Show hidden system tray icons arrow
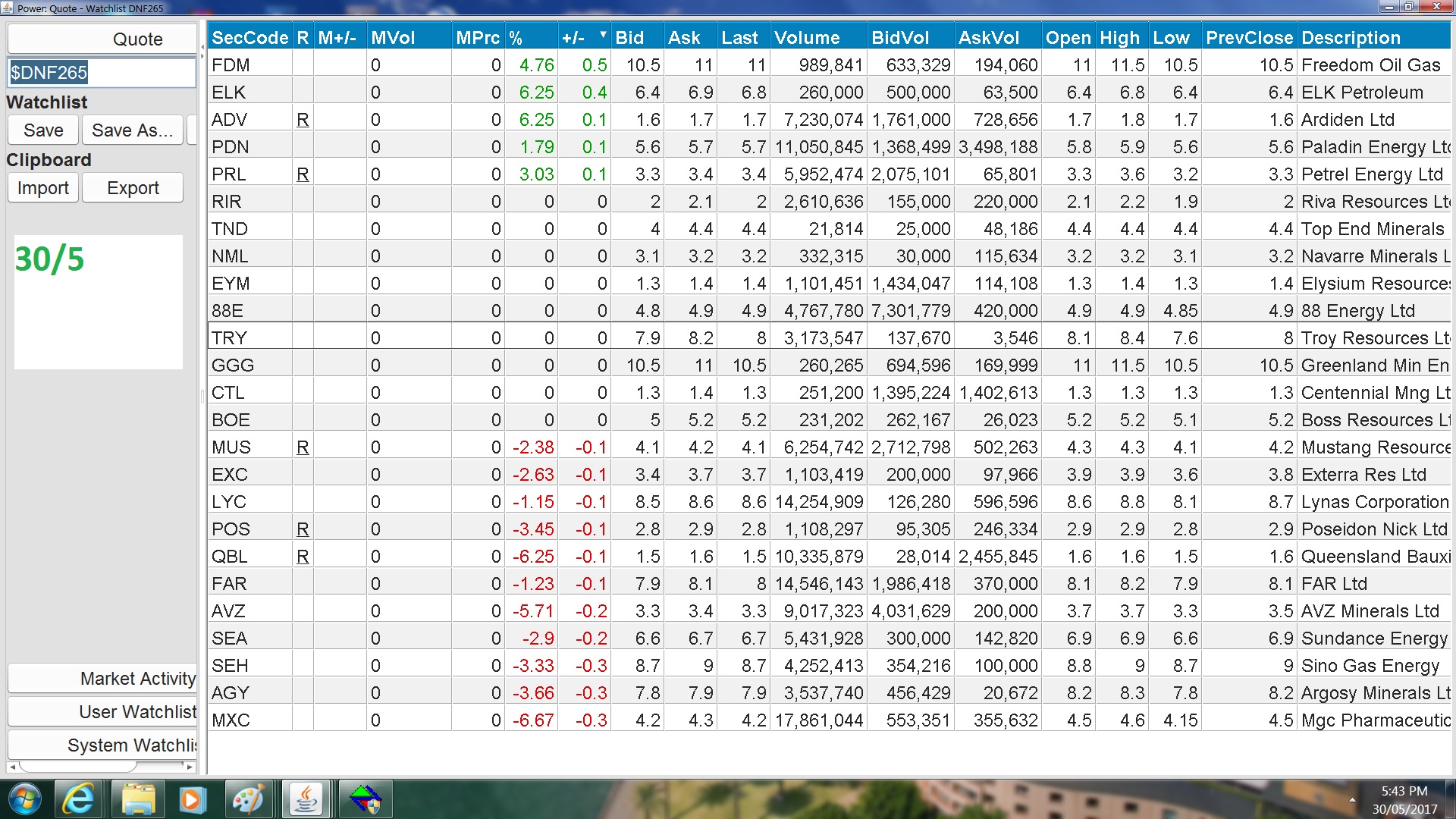The height and width of the screenshot is (819, 1456). click(x=1352, y=800)
